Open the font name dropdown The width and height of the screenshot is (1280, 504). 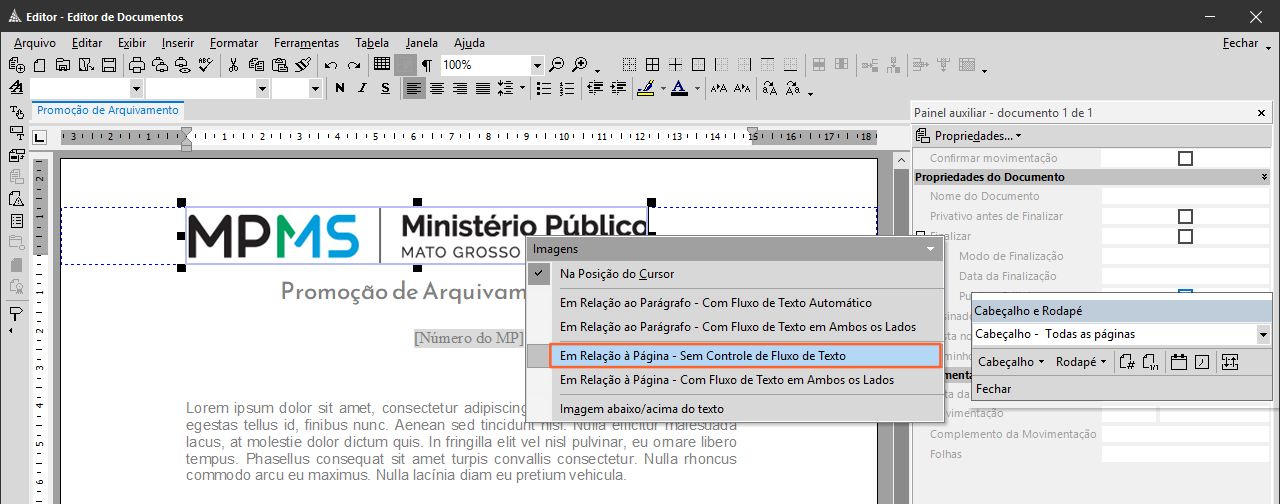pyautogui.click(x=262, y=88)
